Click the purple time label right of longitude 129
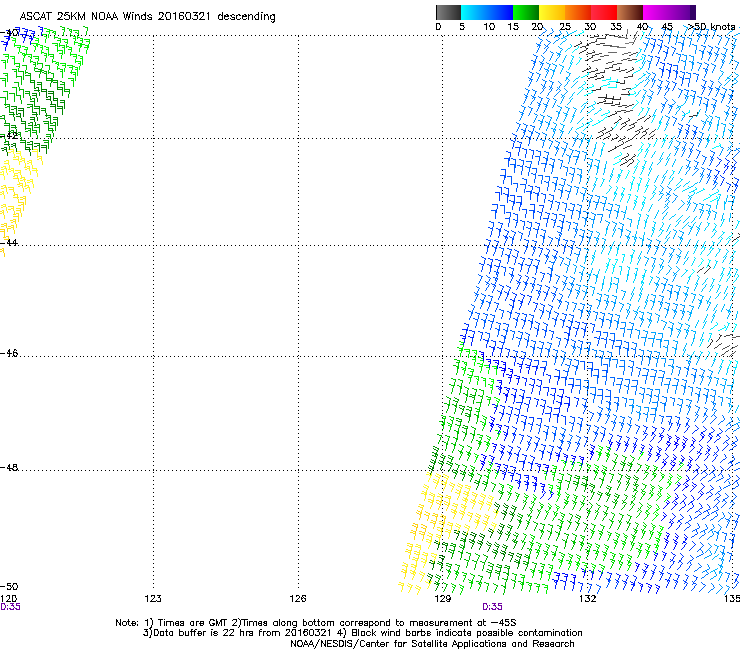Image resolution: width=740 pixels, height=650 pixels. 492,607
